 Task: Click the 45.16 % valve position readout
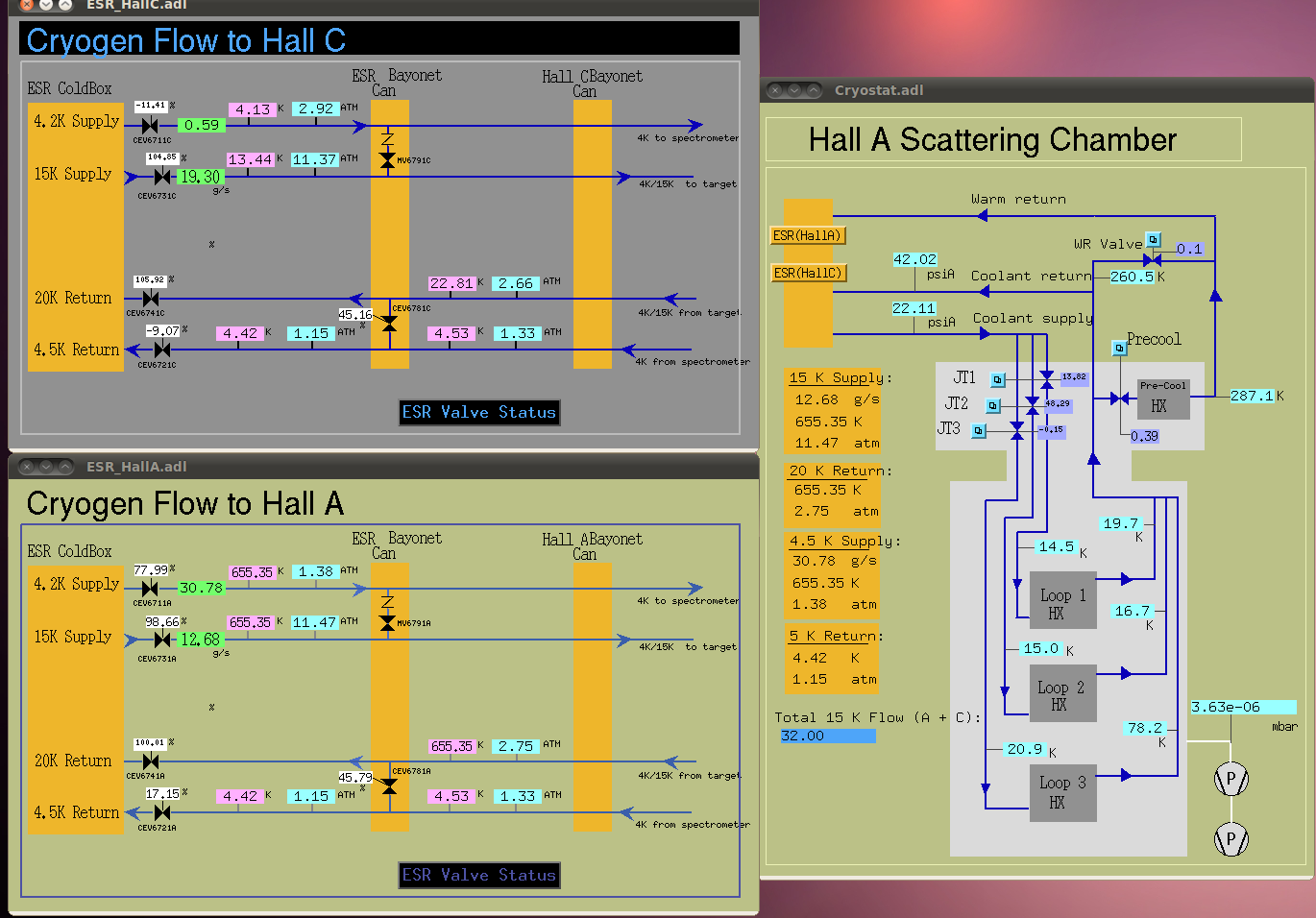pyautogui.click(x=354, y=314)
